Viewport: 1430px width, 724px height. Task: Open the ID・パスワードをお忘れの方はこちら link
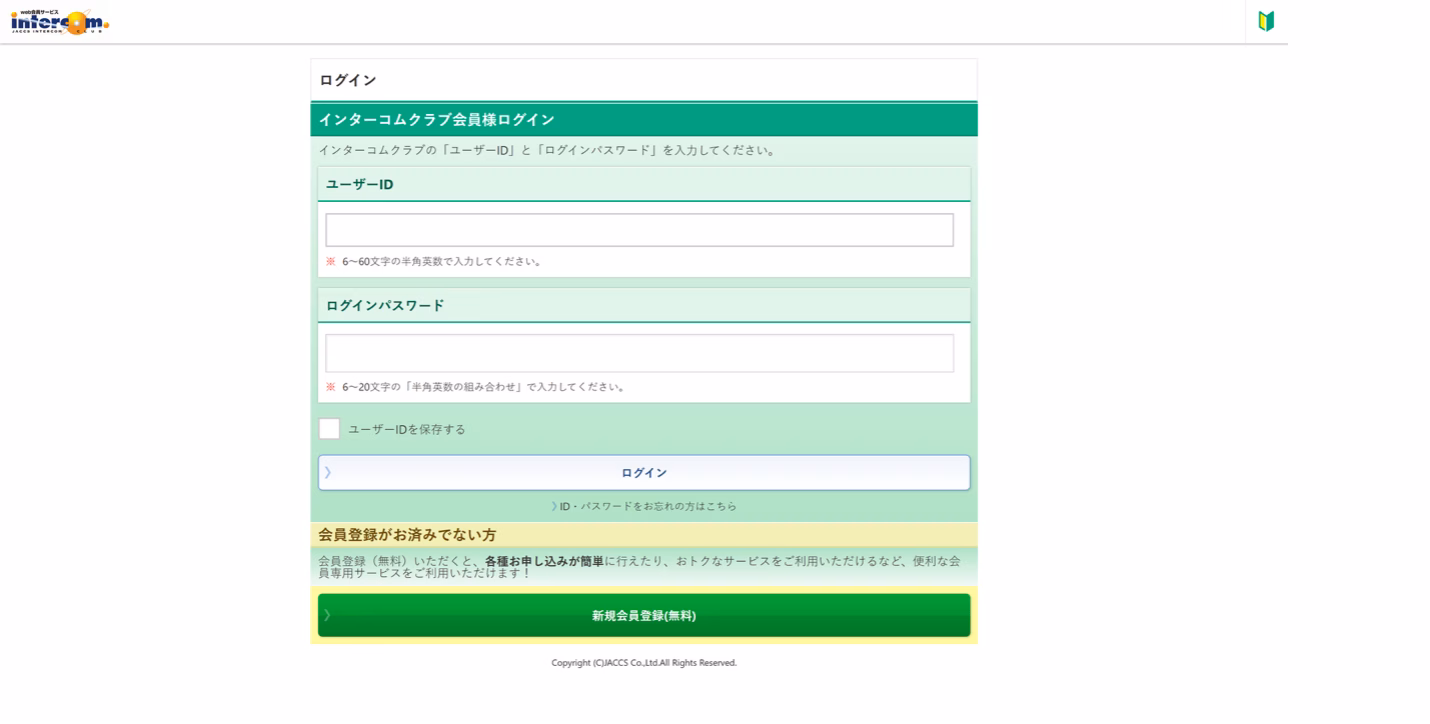click(648, 506)
